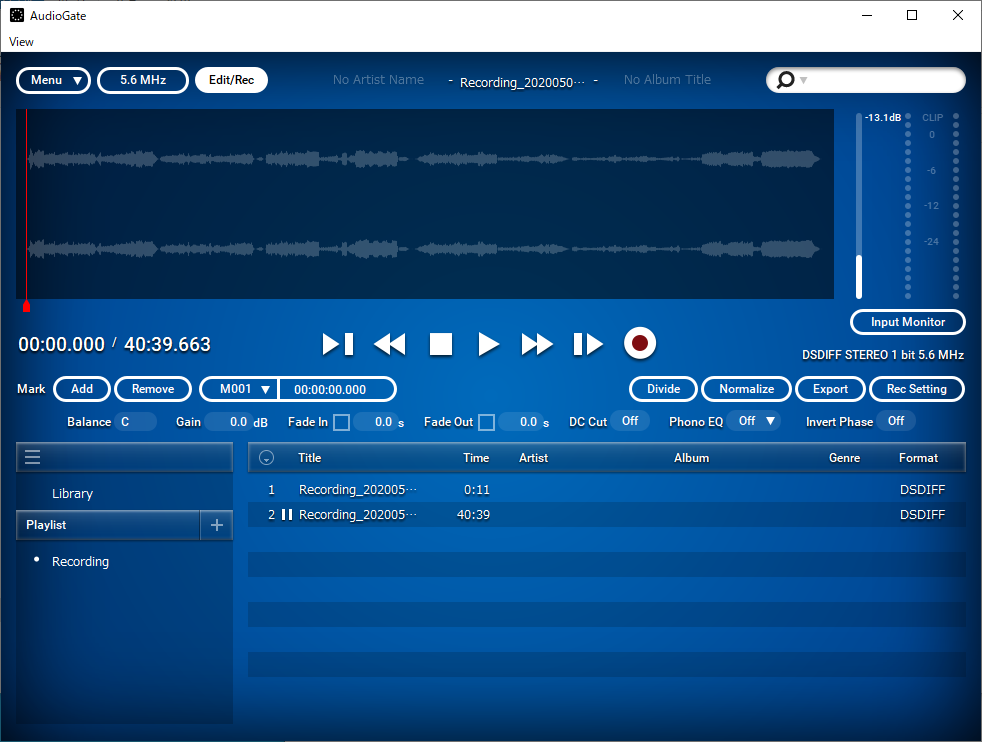982x742 pixels.
Task: Click the circular arrow in the table header
Action: click(x=266, y=458)
